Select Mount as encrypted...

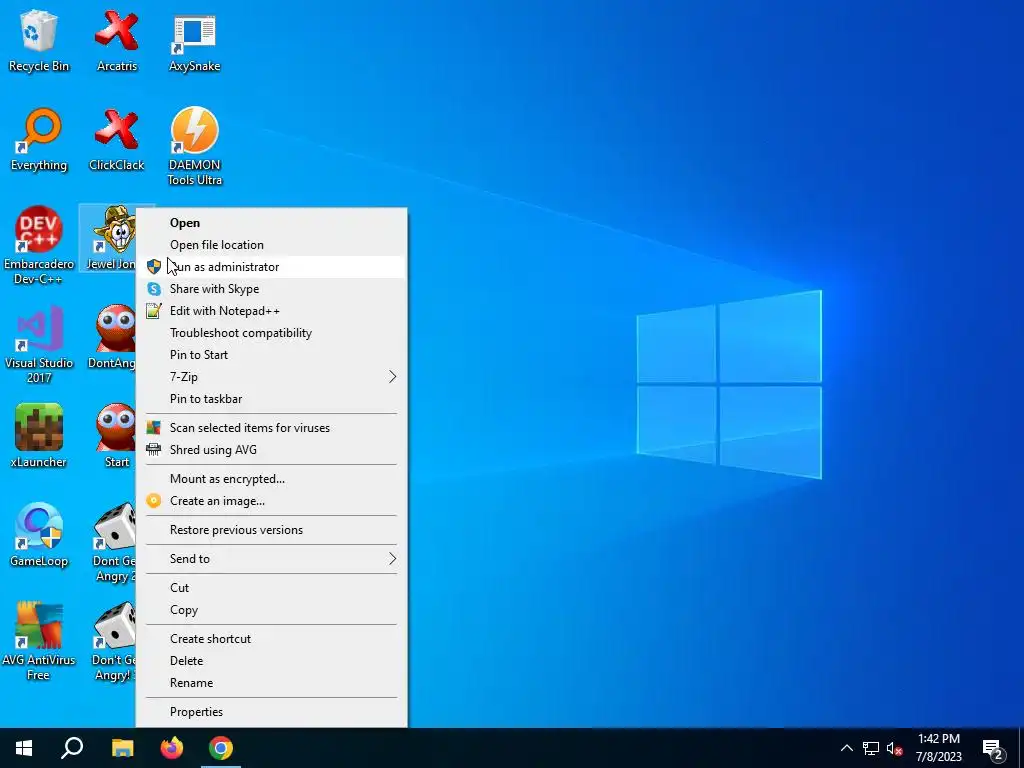[272, 479]
